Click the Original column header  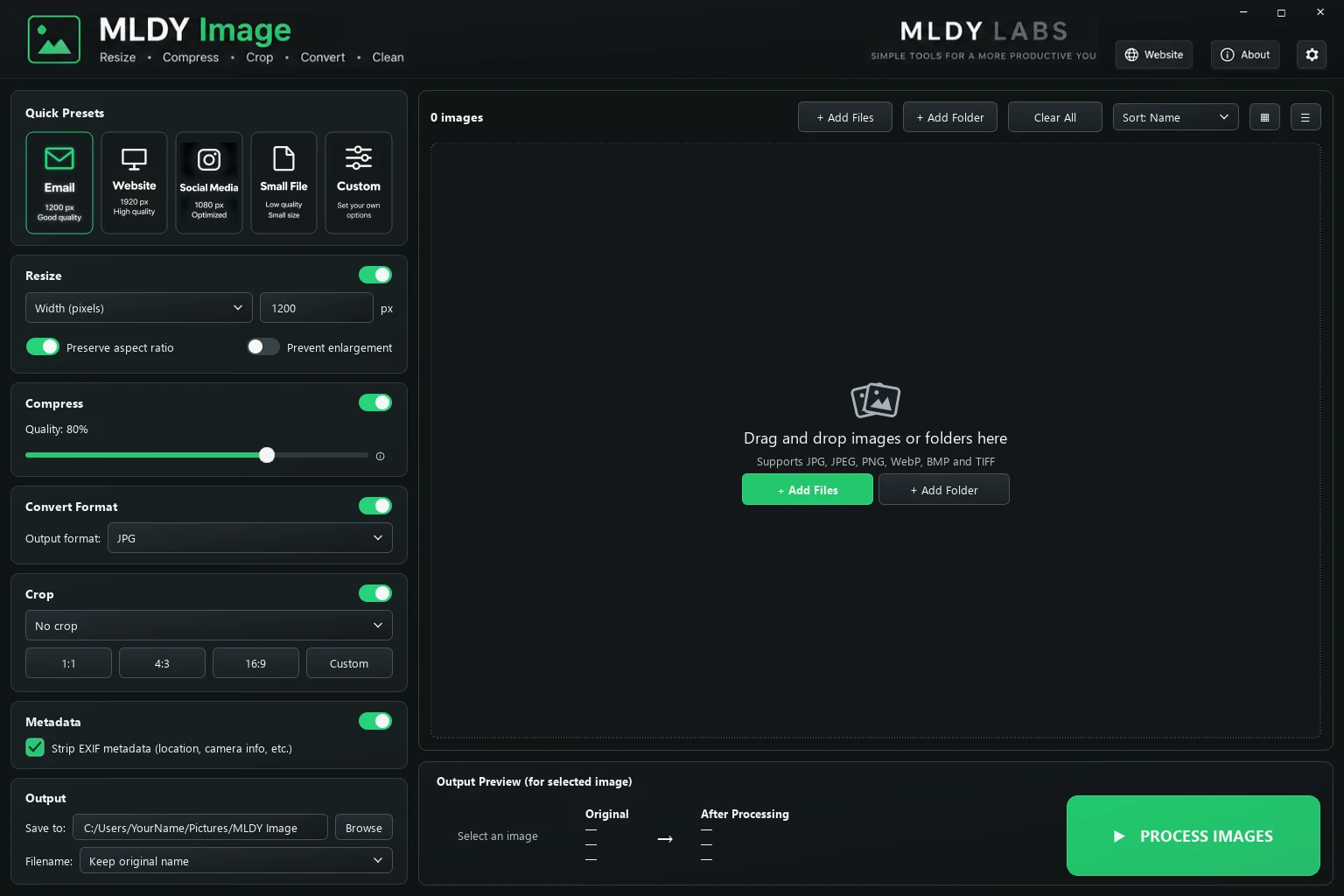coord(607,814)
